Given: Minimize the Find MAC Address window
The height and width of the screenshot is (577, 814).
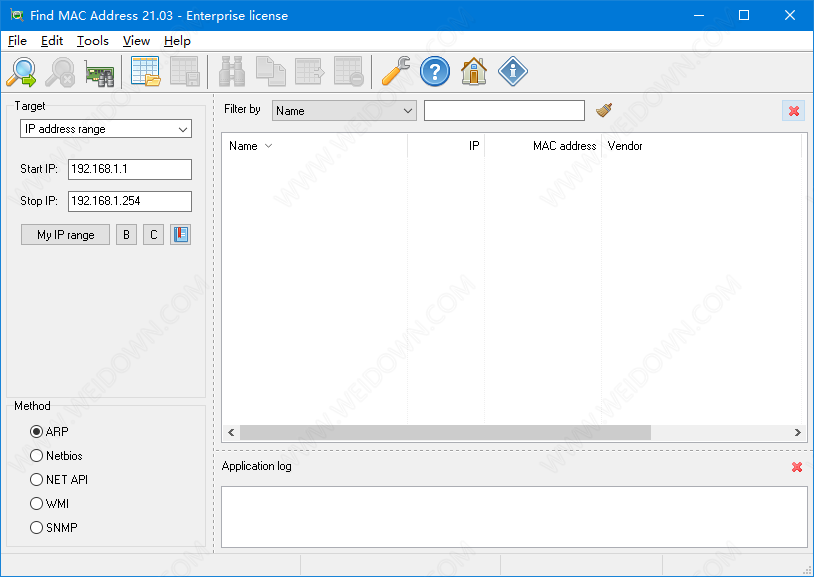Looking at the screenshot, I should pyautogui.click(x=699, y=15).
